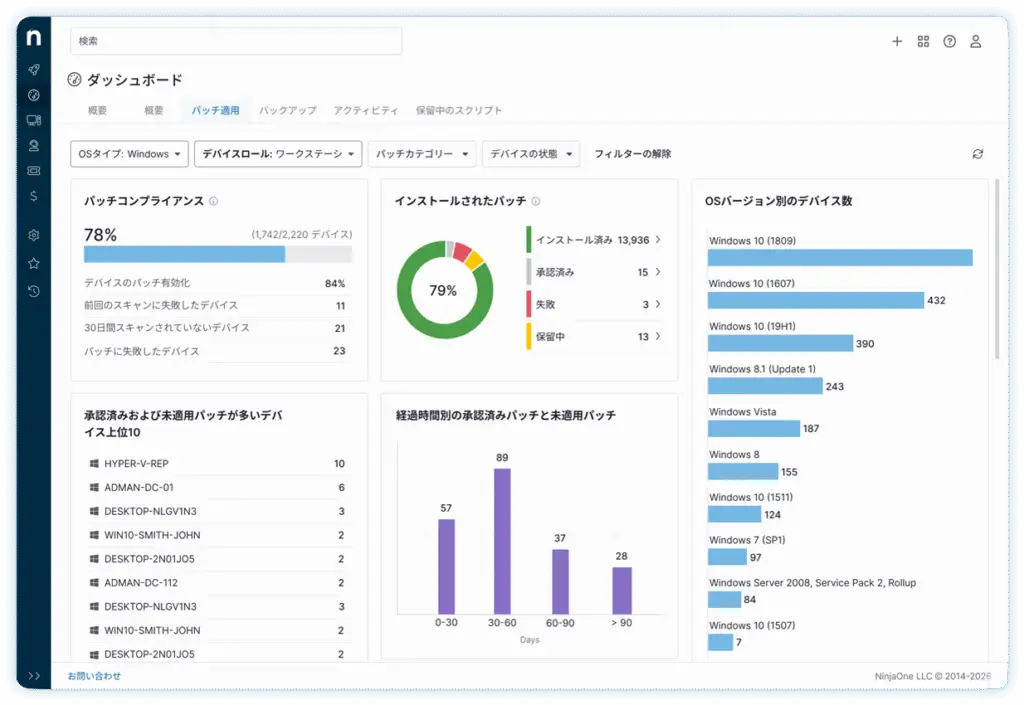
Task: Open the apps grid icon in header
Action: [923, 41]
